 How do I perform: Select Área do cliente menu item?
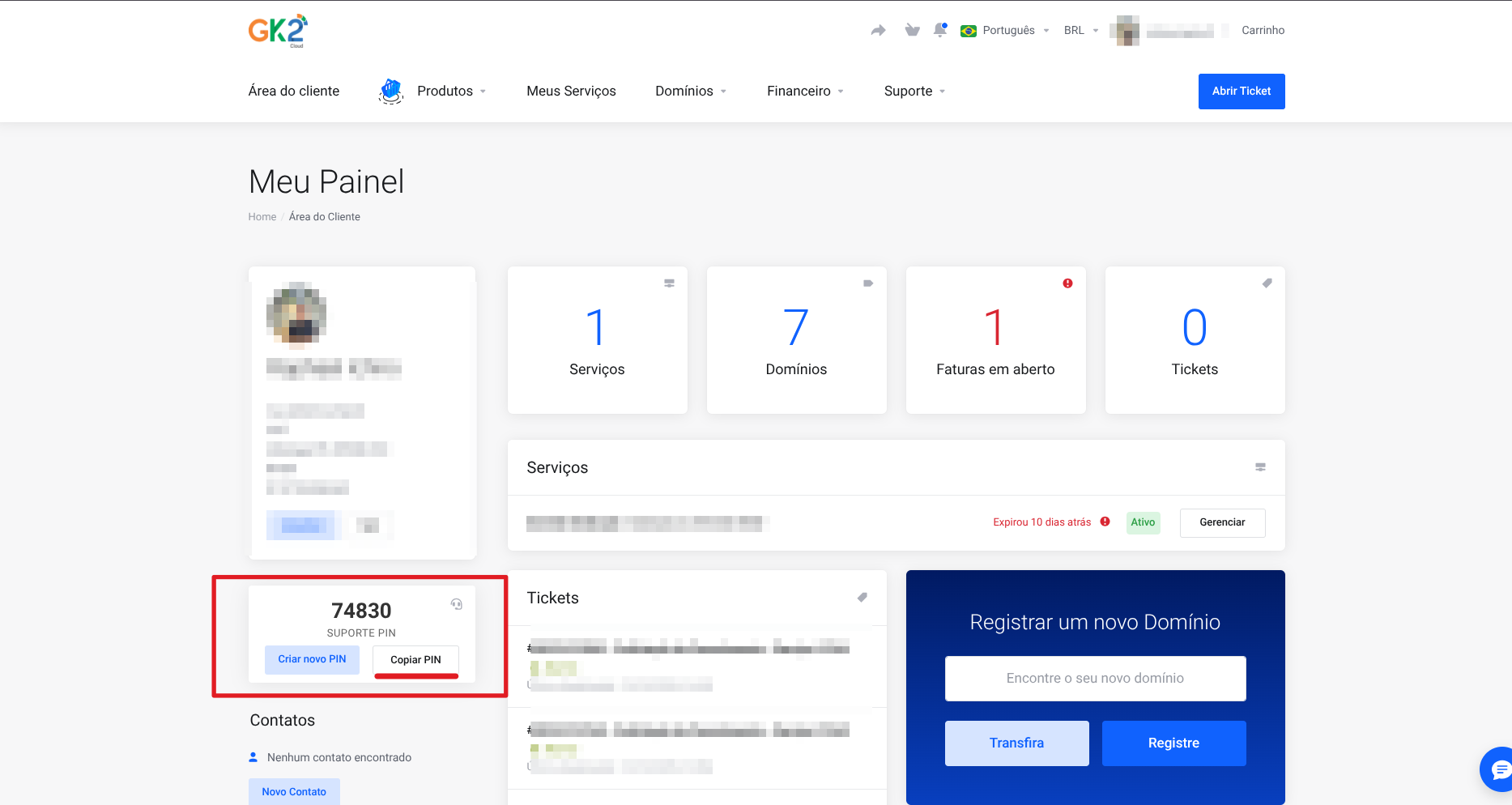click(294, 92)
